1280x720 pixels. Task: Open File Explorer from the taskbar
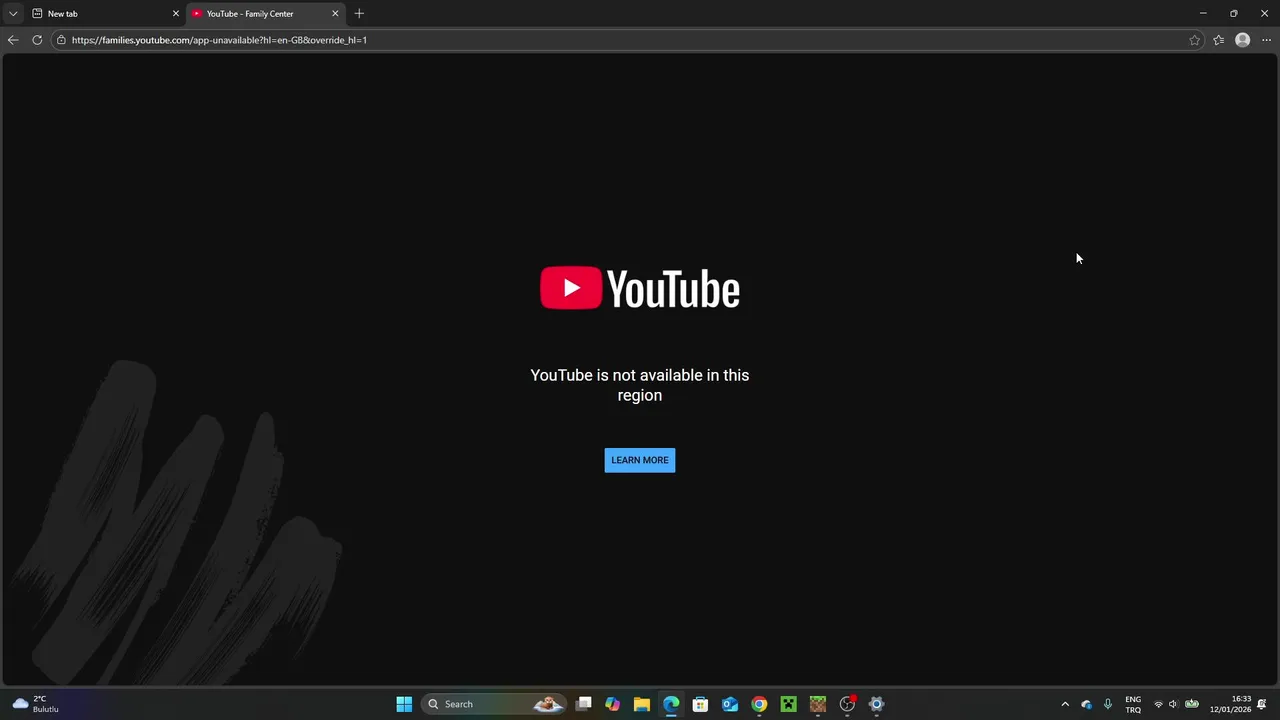(x=642, y=704)
